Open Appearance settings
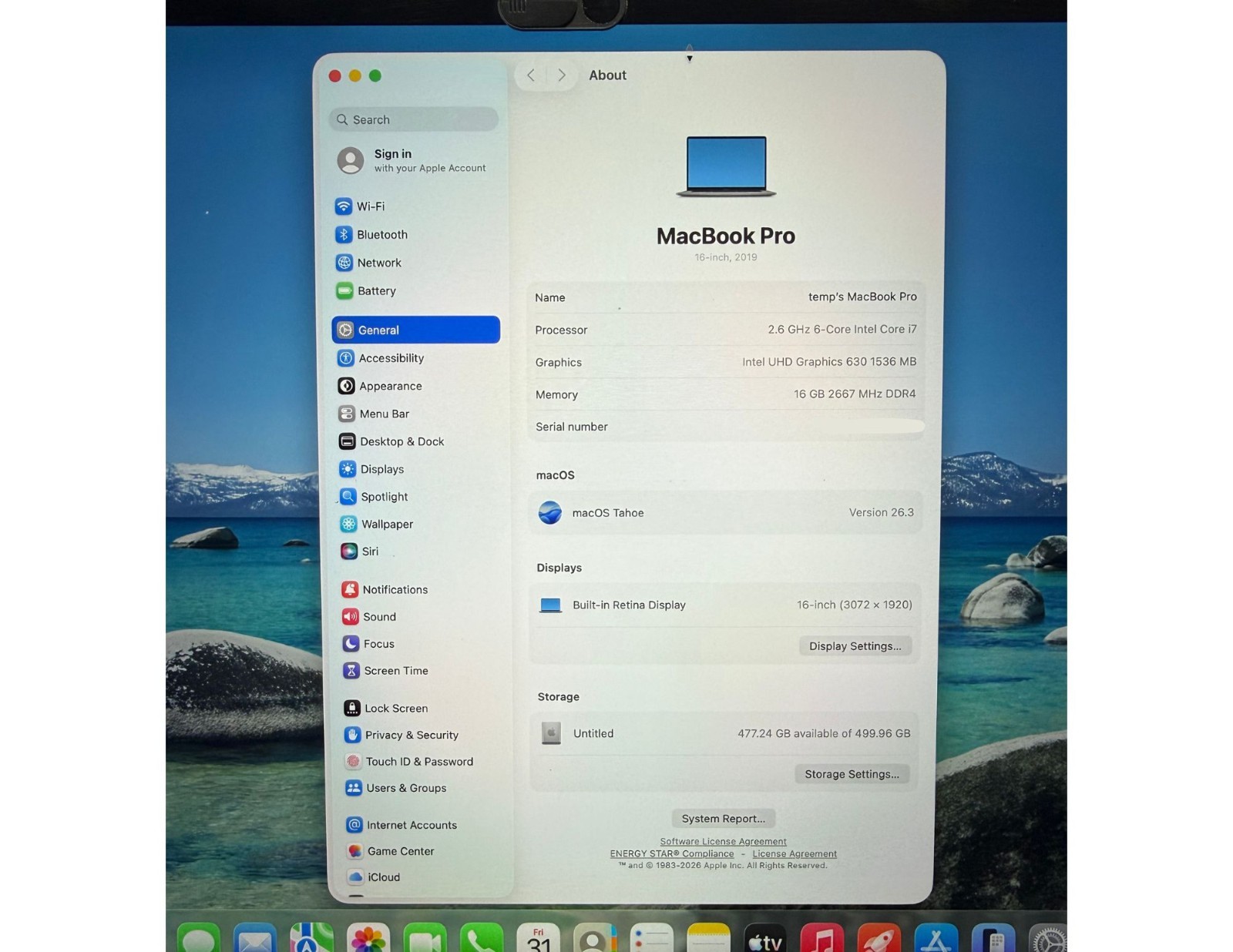The width and height of the screenshot is (1233, 952). tap(381, 386)
